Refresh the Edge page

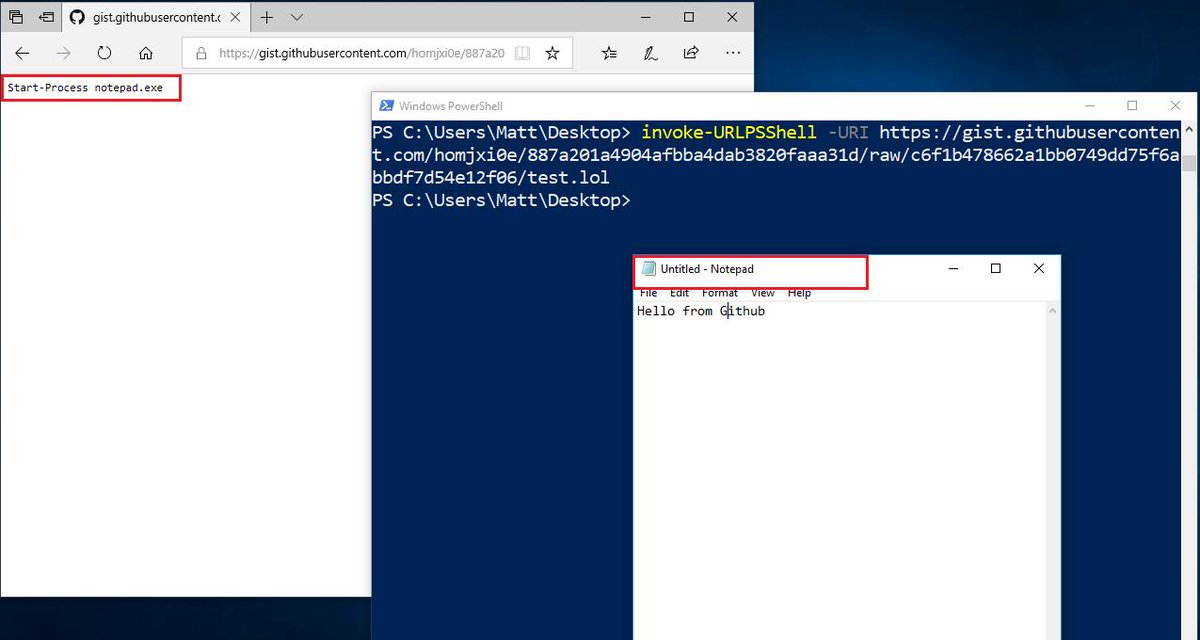coord(104,53)
